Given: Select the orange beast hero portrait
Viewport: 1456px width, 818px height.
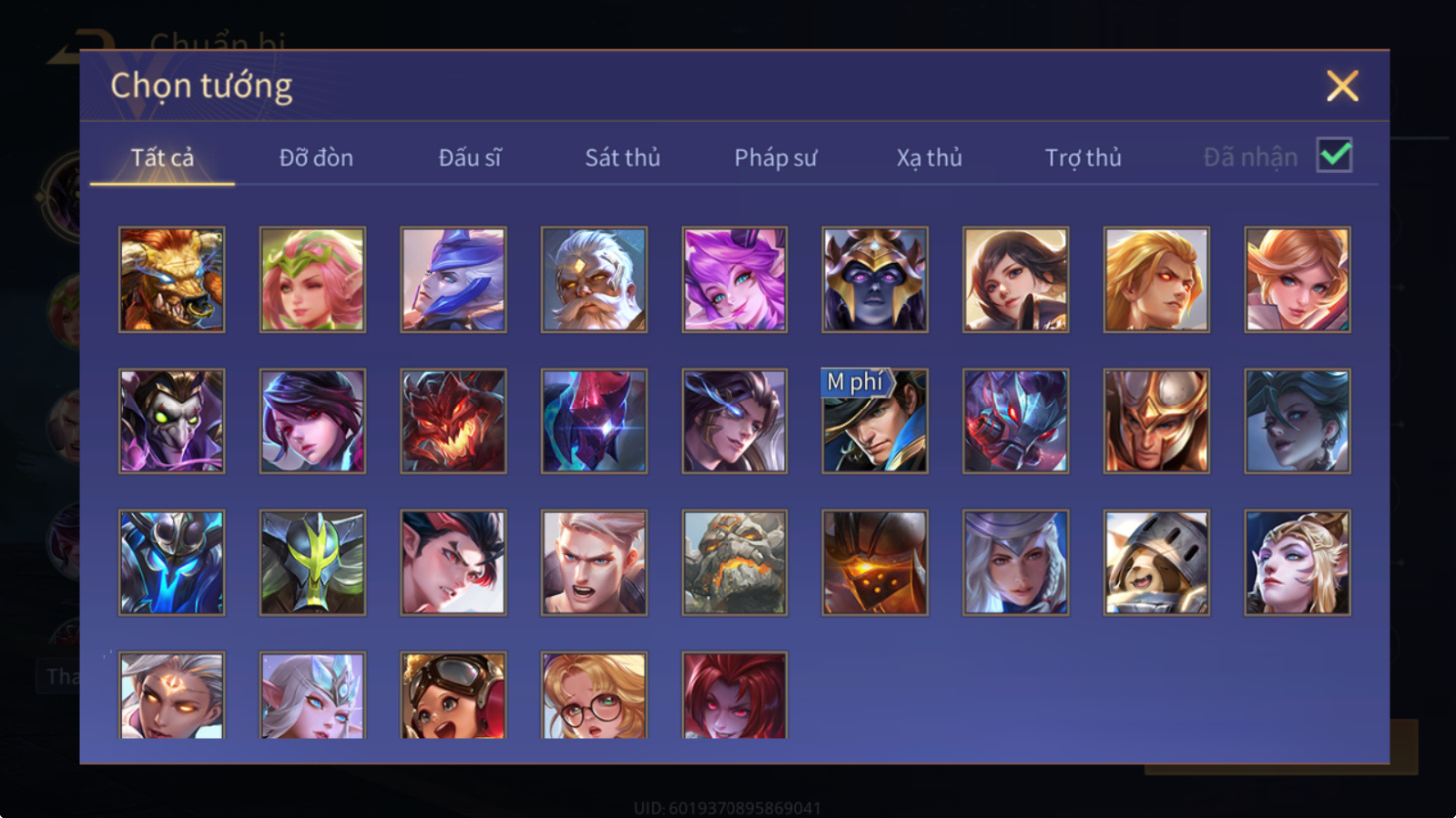Looking at the screenshot, I should (172, 279).
